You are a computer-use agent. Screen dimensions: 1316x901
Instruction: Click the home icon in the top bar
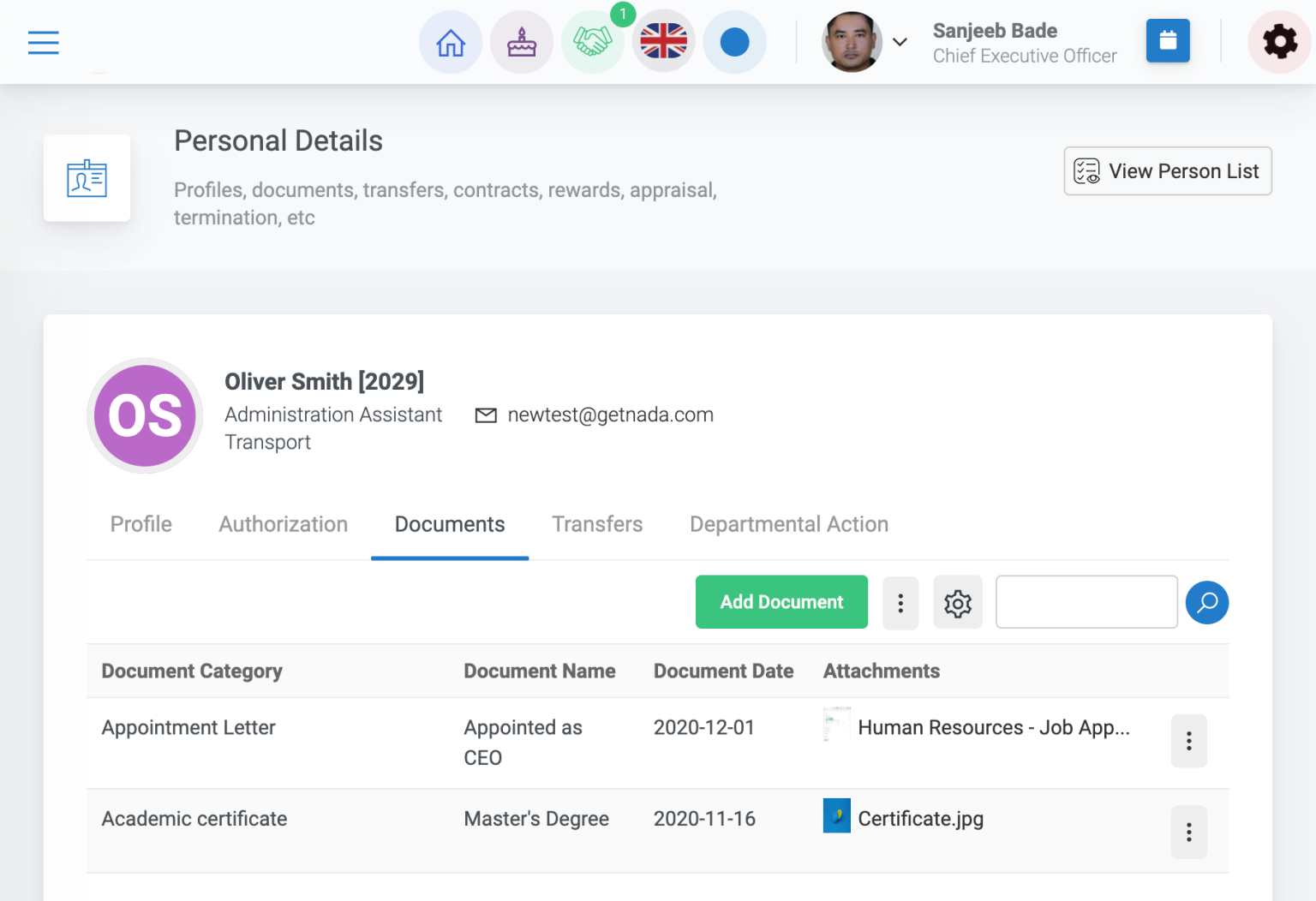[451, 41]
